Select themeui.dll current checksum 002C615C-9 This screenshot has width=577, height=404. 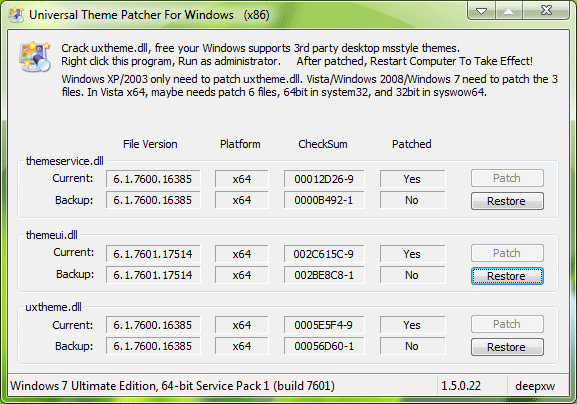[x=324, y=254]
